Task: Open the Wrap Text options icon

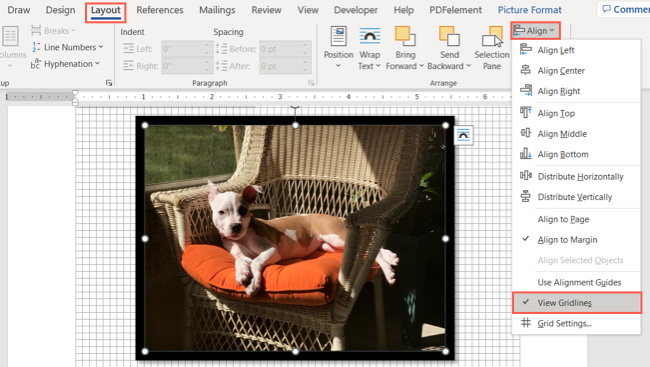Action: pos(369,36)
